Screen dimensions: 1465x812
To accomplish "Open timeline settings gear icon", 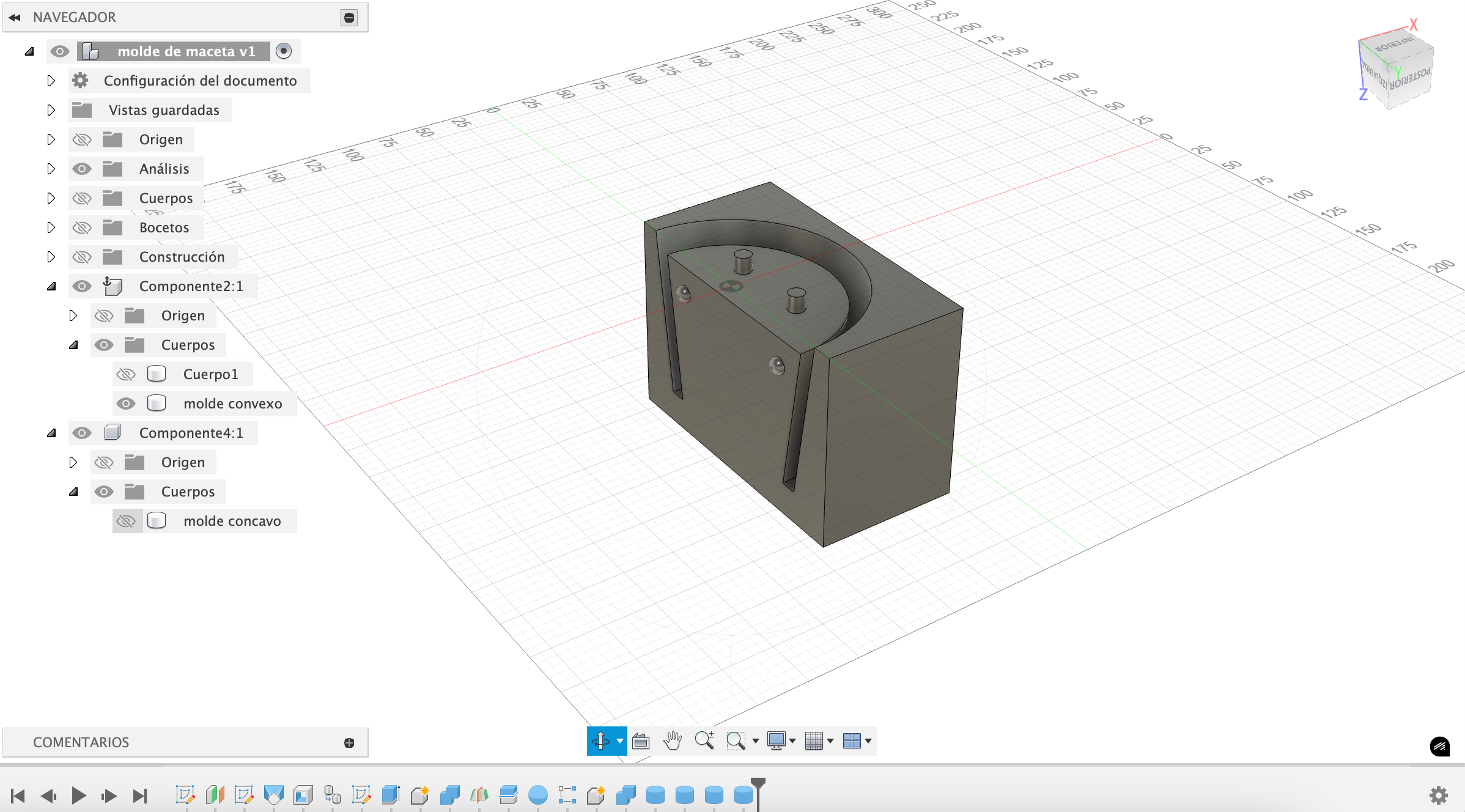I will point(1438,794).
